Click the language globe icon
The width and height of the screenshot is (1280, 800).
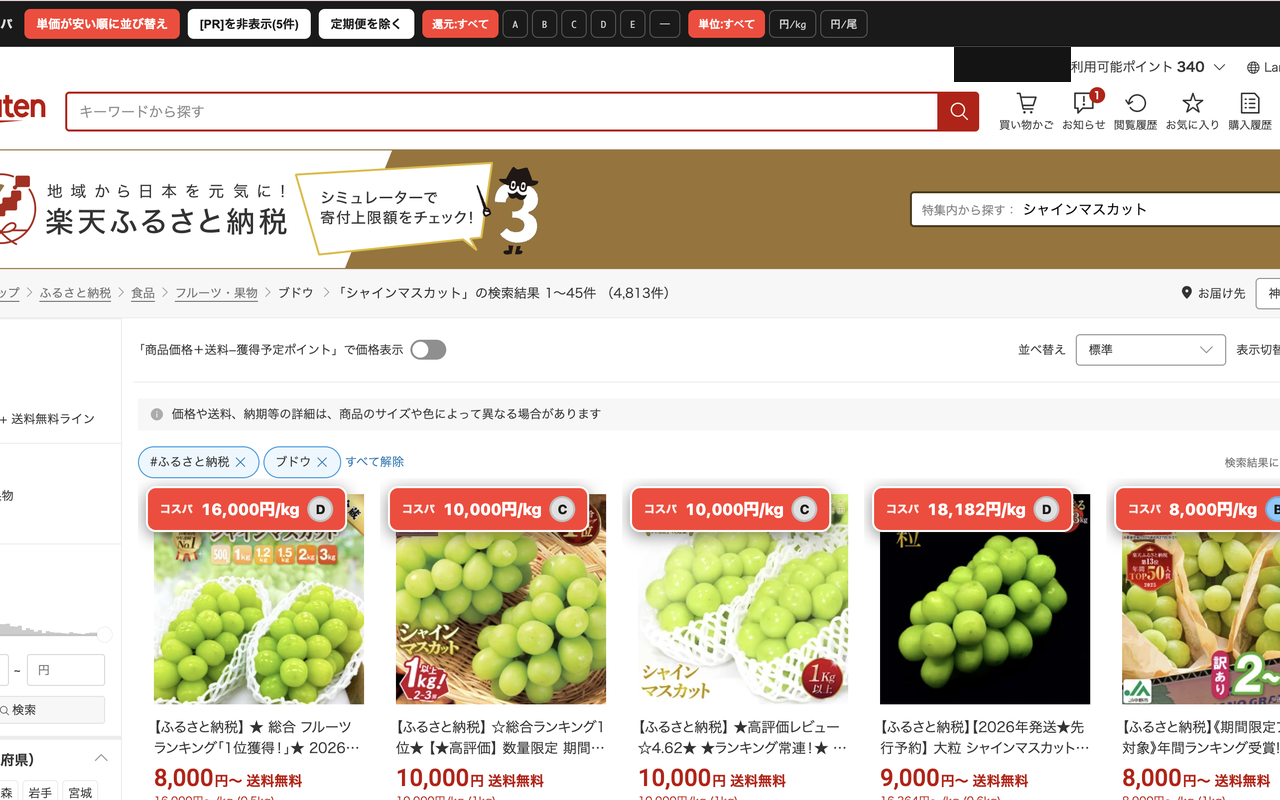point(1253,67)
